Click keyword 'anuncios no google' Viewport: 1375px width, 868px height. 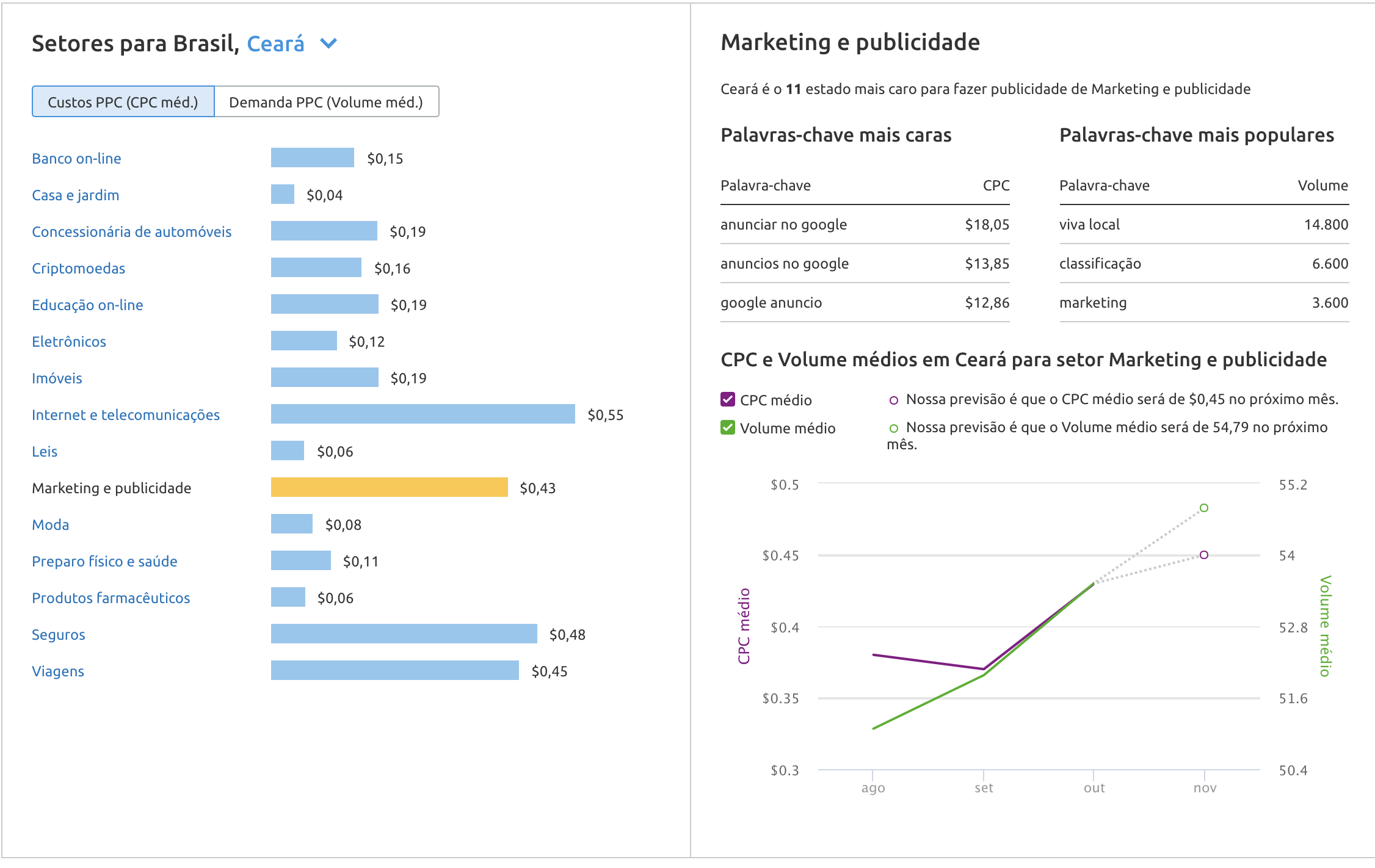(785, 264)
